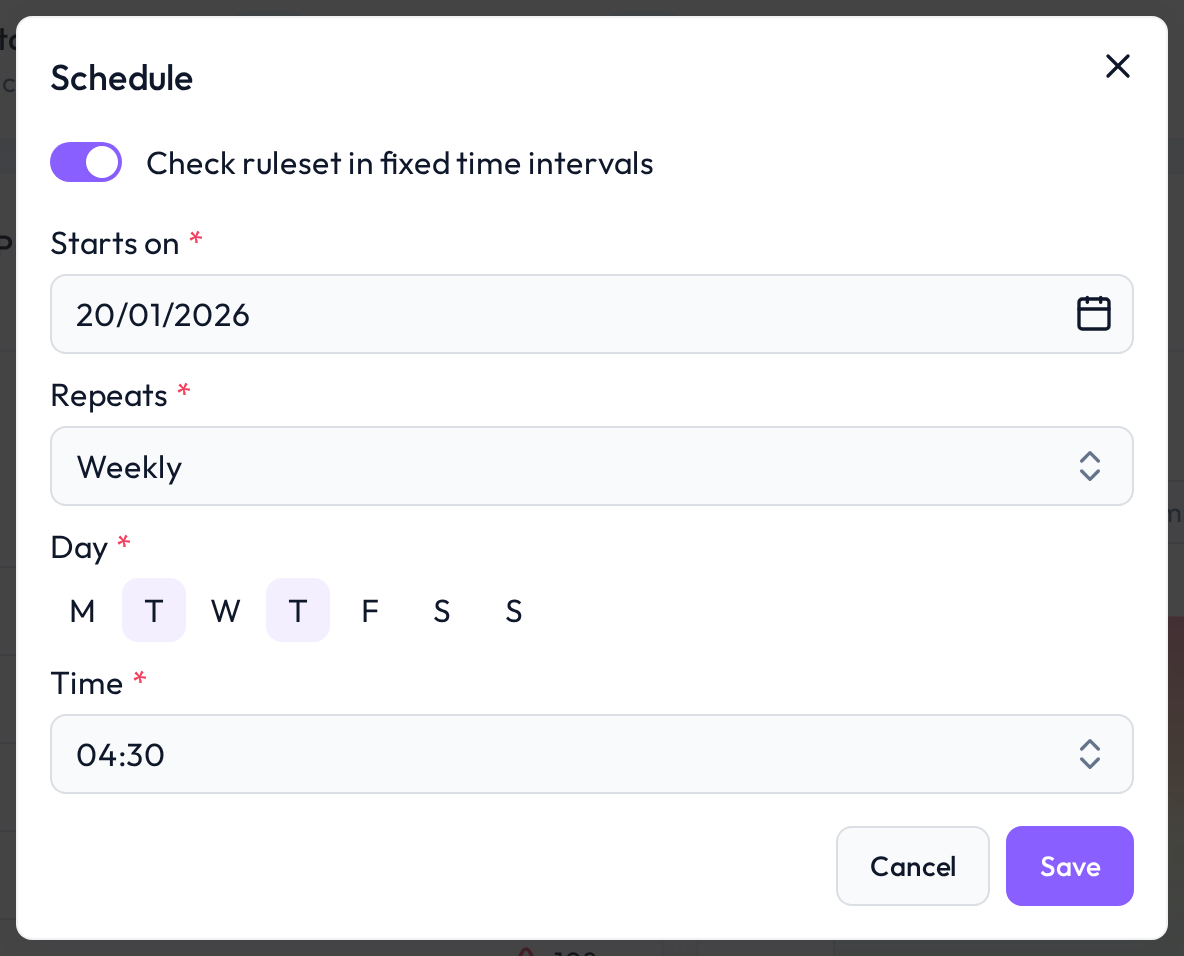Click the Time field chevron arrows
Image resolution: width=1184 pixels, height=956 pixels.
pos(1090,754)
